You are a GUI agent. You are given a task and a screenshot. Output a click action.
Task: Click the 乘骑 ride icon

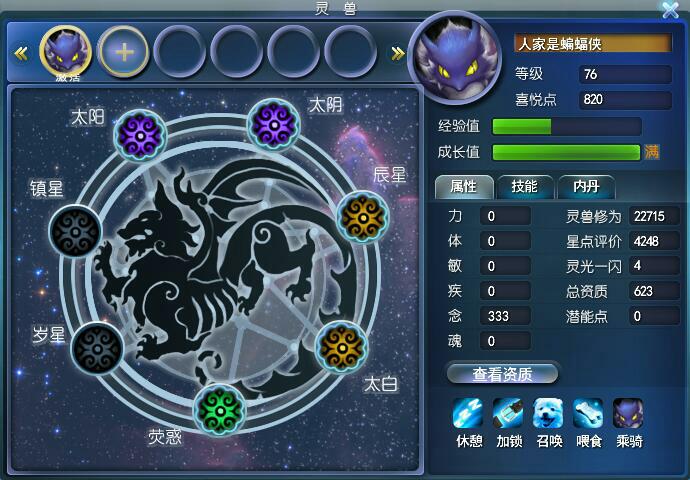point(628,413)
